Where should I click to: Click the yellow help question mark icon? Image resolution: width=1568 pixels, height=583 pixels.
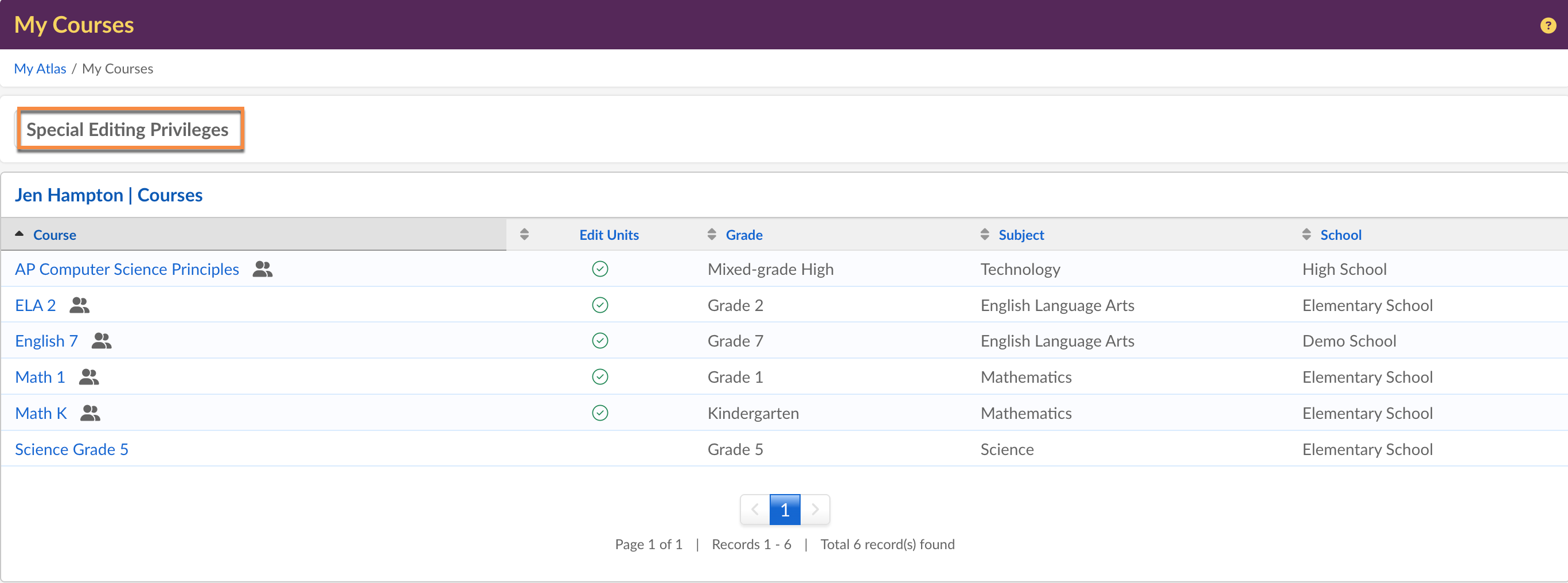(1547, 26)
